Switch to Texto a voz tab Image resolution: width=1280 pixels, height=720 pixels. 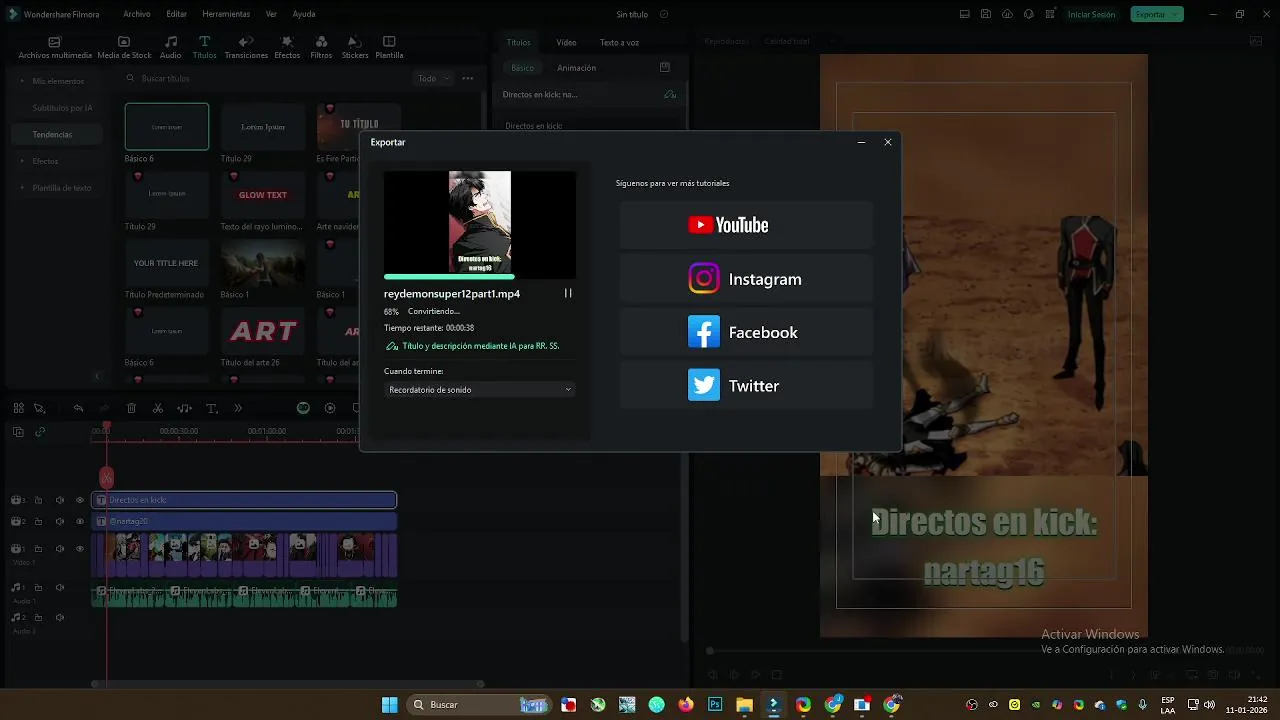pos(619,42)
